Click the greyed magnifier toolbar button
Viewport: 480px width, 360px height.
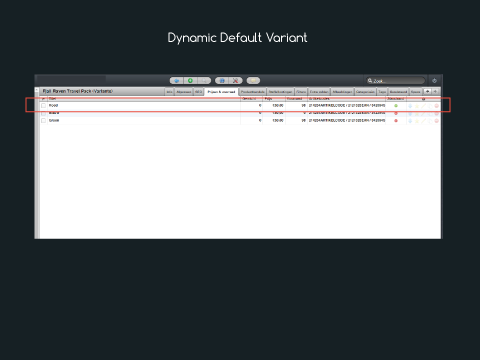[x=204, y=81]
